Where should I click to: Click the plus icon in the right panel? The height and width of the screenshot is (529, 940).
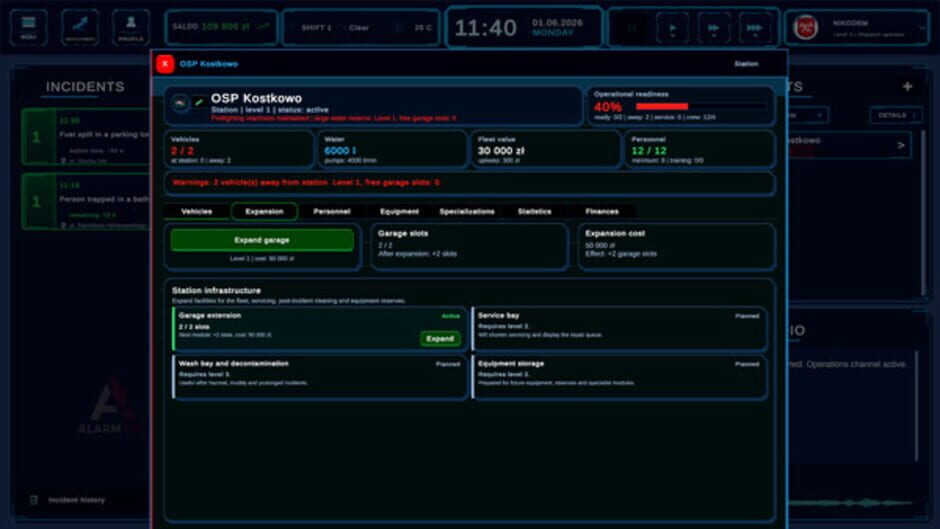908,86
